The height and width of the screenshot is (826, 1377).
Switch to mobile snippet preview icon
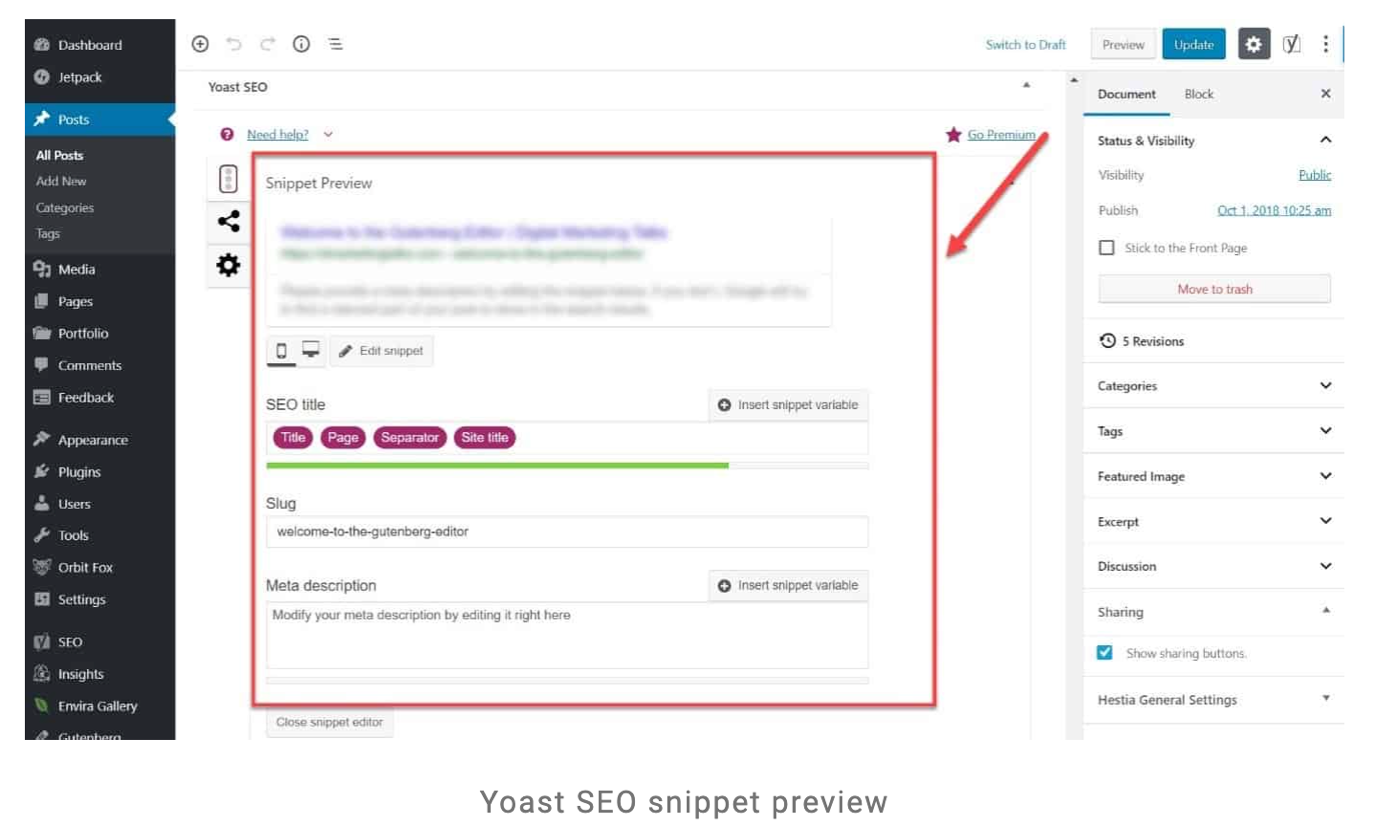[282, 351]
